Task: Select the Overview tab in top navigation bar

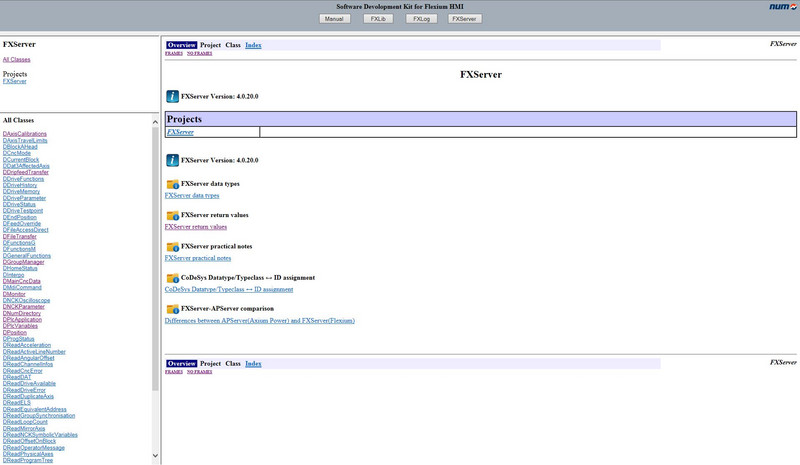Action: 181,45
